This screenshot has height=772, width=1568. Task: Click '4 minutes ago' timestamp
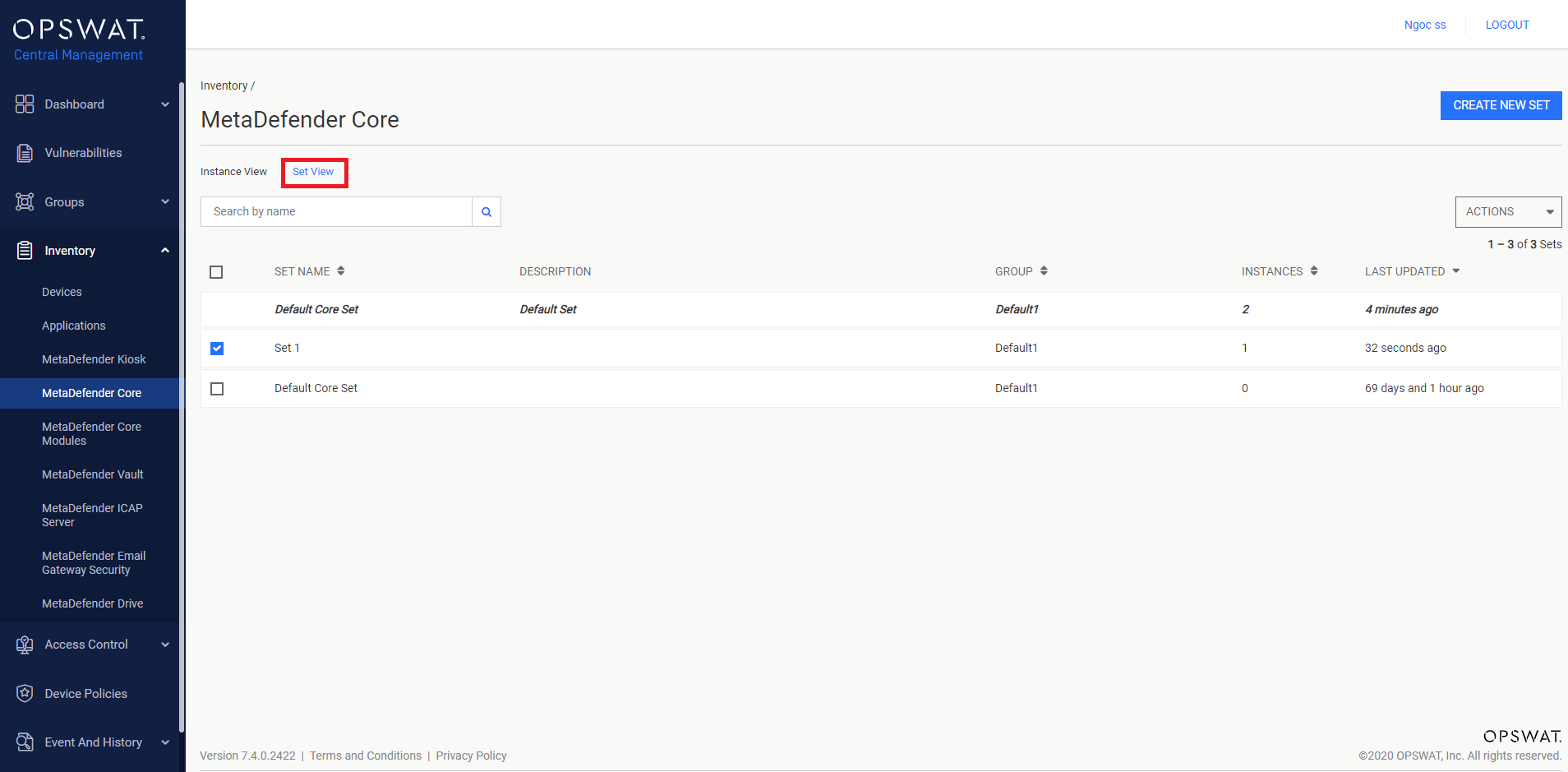click(1401, 309)
